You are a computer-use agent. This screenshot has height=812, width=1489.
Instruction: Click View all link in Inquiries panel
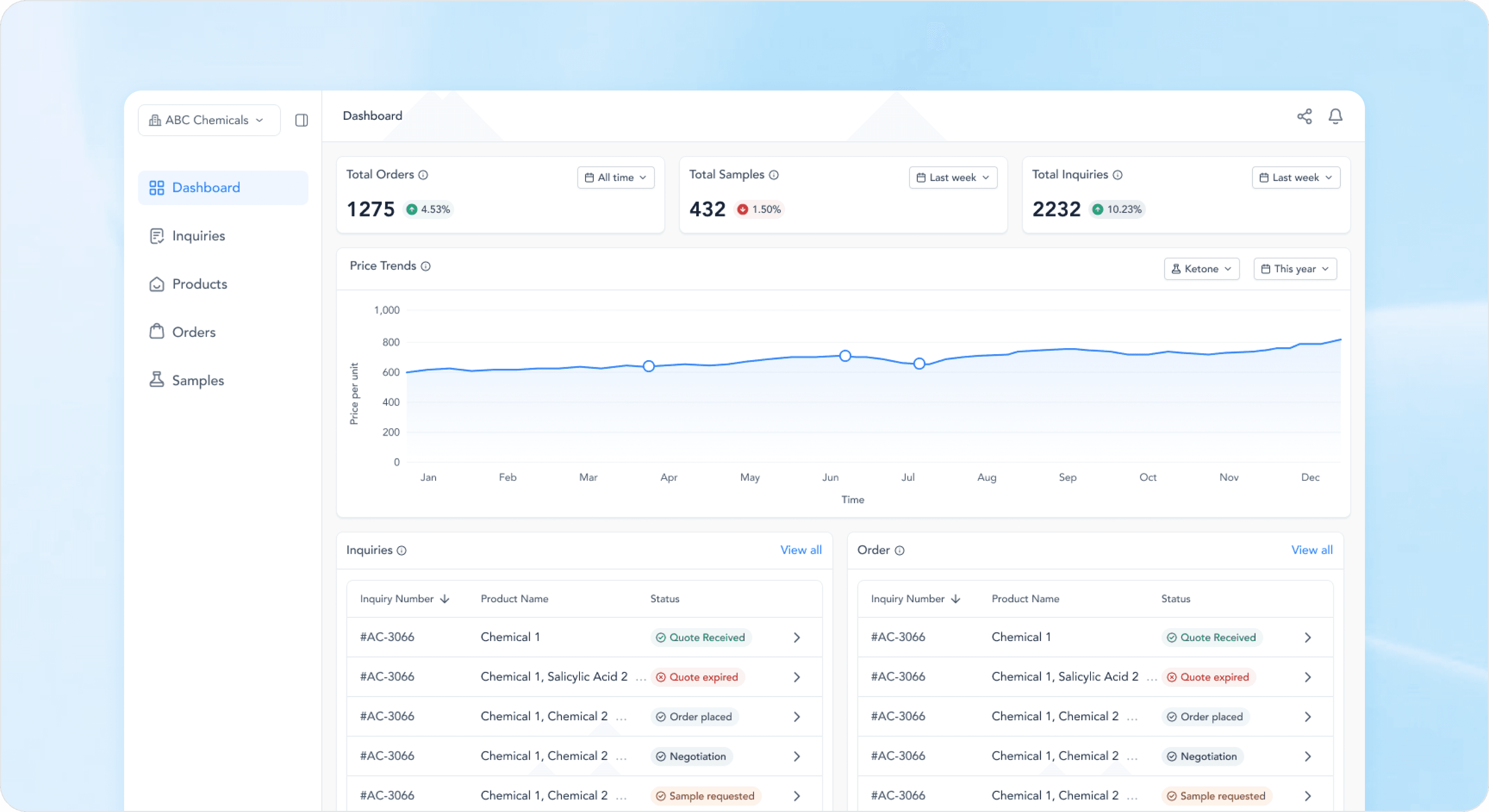(x=801, y=550)
